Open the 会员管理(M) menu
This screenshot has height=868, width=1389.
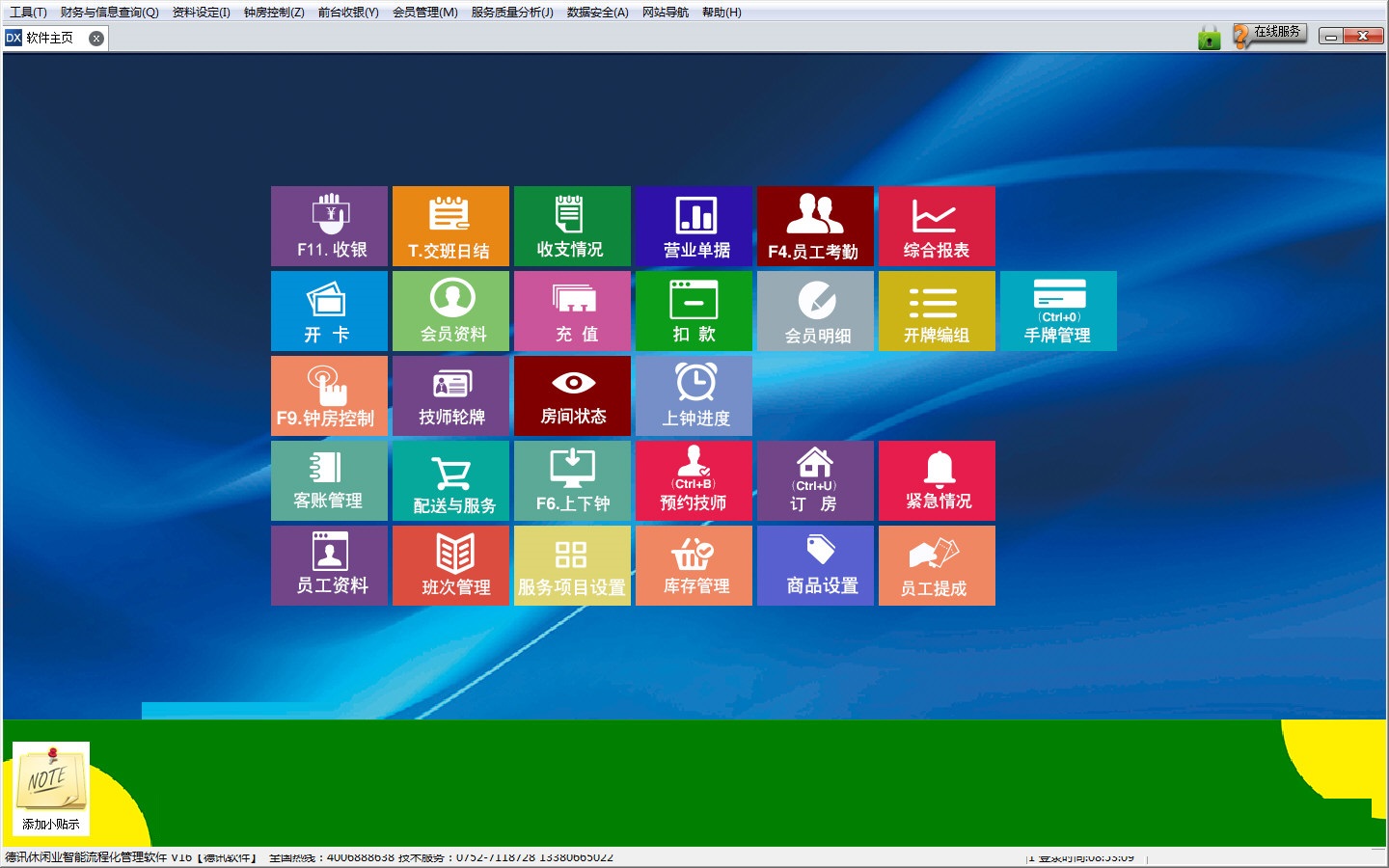[424, 12]
